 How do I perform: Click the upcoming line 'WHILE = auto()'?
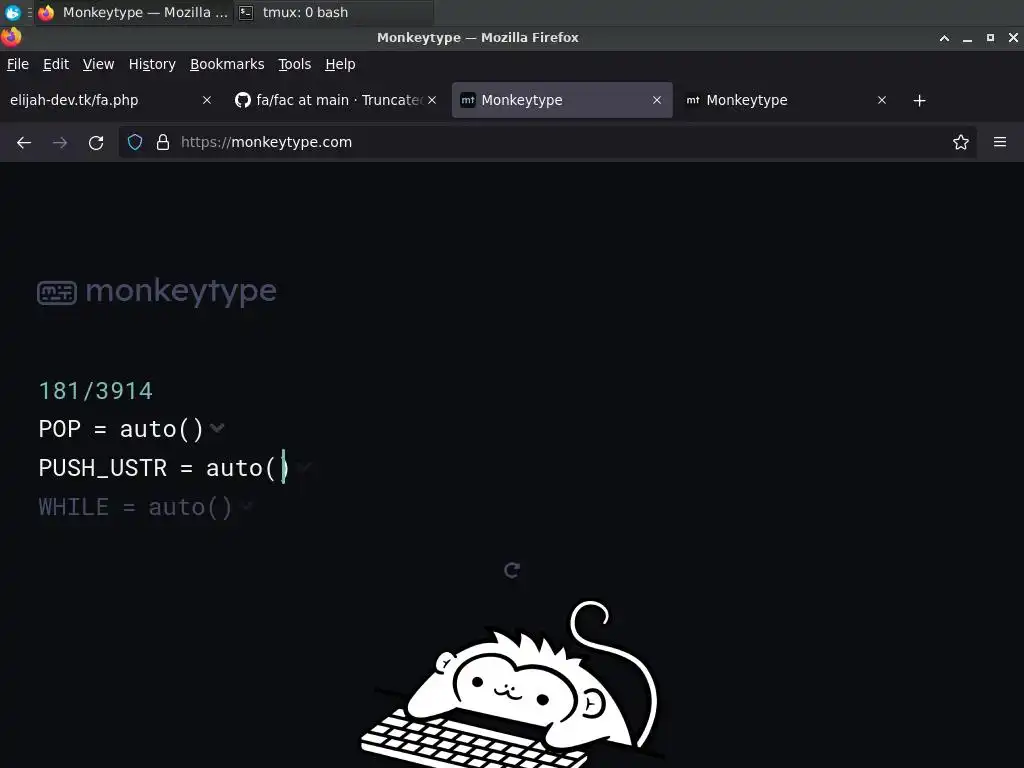point(135,507)
